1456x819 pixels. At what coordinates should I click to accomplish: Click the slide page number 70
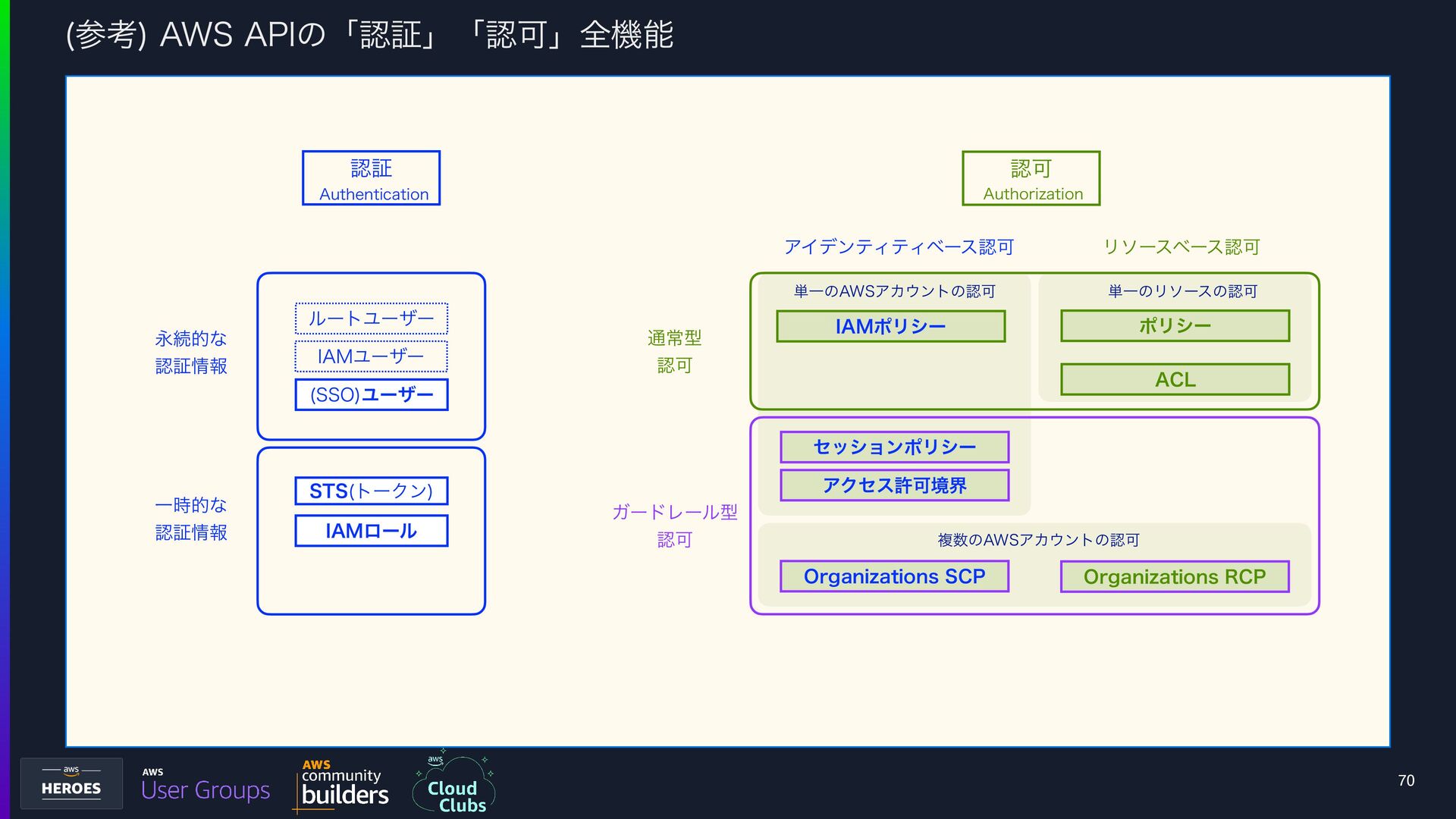1406,780
